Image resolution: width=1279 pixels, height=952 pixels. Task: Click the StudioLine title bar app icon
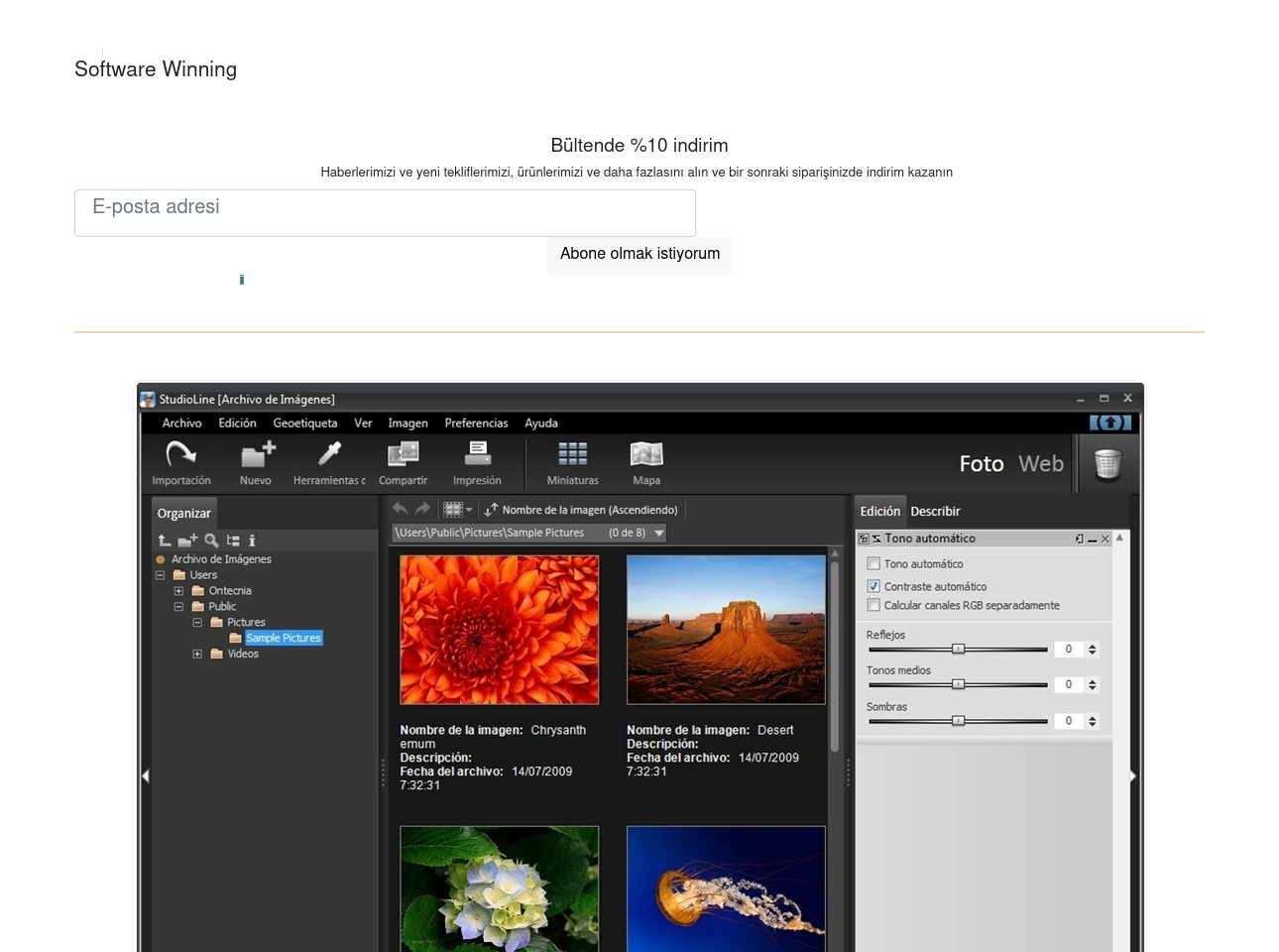click(148, 400)
